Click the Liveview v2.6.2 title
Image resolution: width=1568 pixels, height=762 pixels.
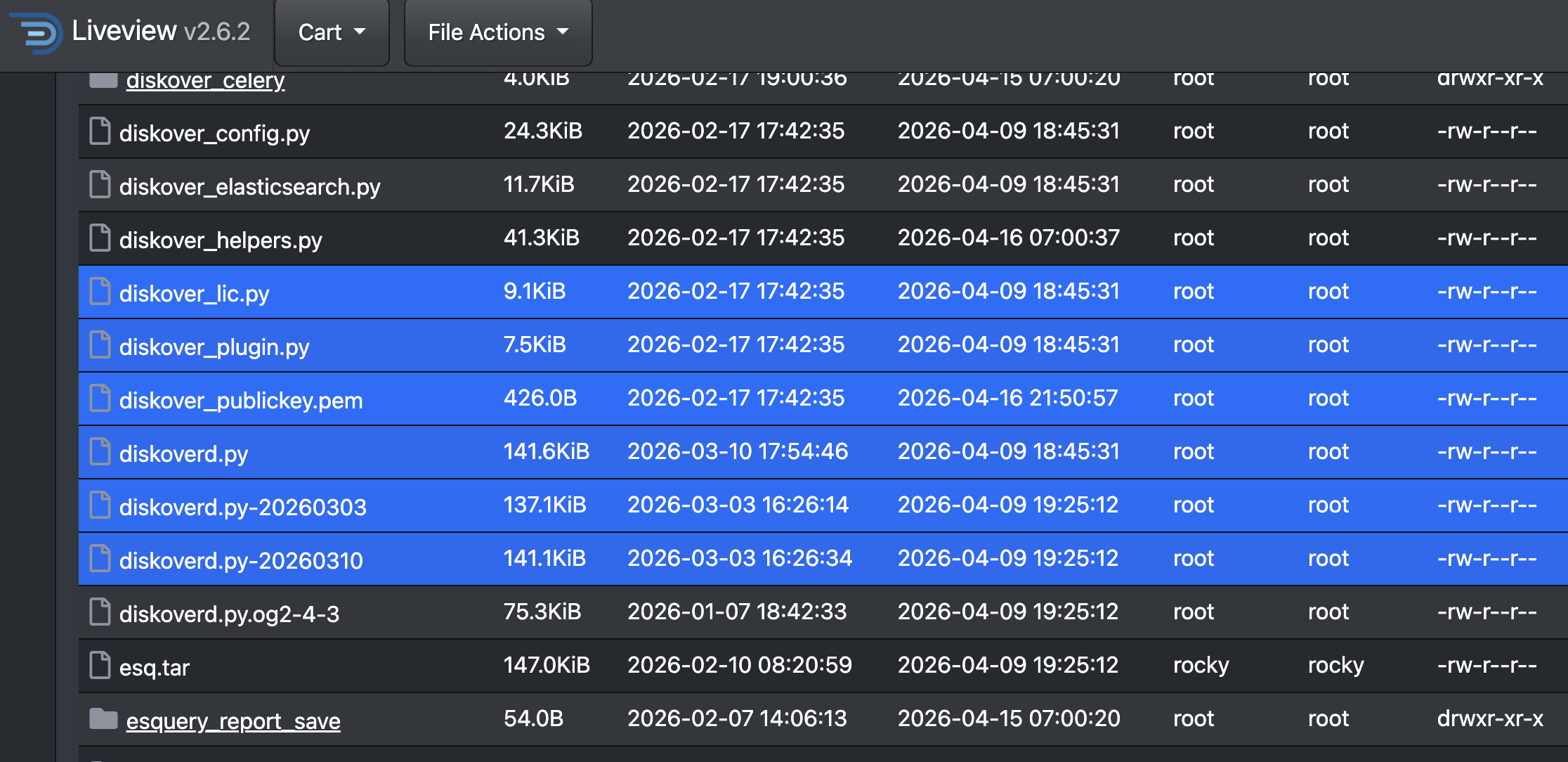[161, 31]
